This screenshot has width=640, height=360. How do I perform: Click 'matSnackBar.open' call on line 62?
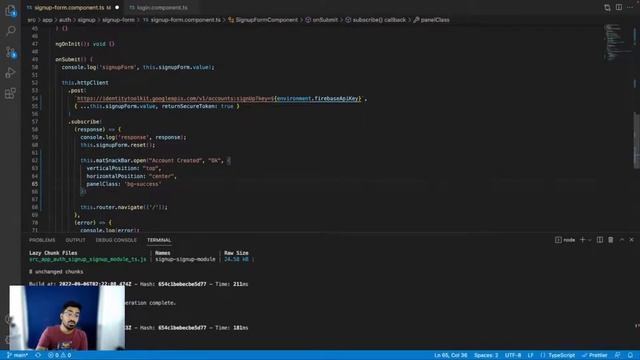click(121, 160)
